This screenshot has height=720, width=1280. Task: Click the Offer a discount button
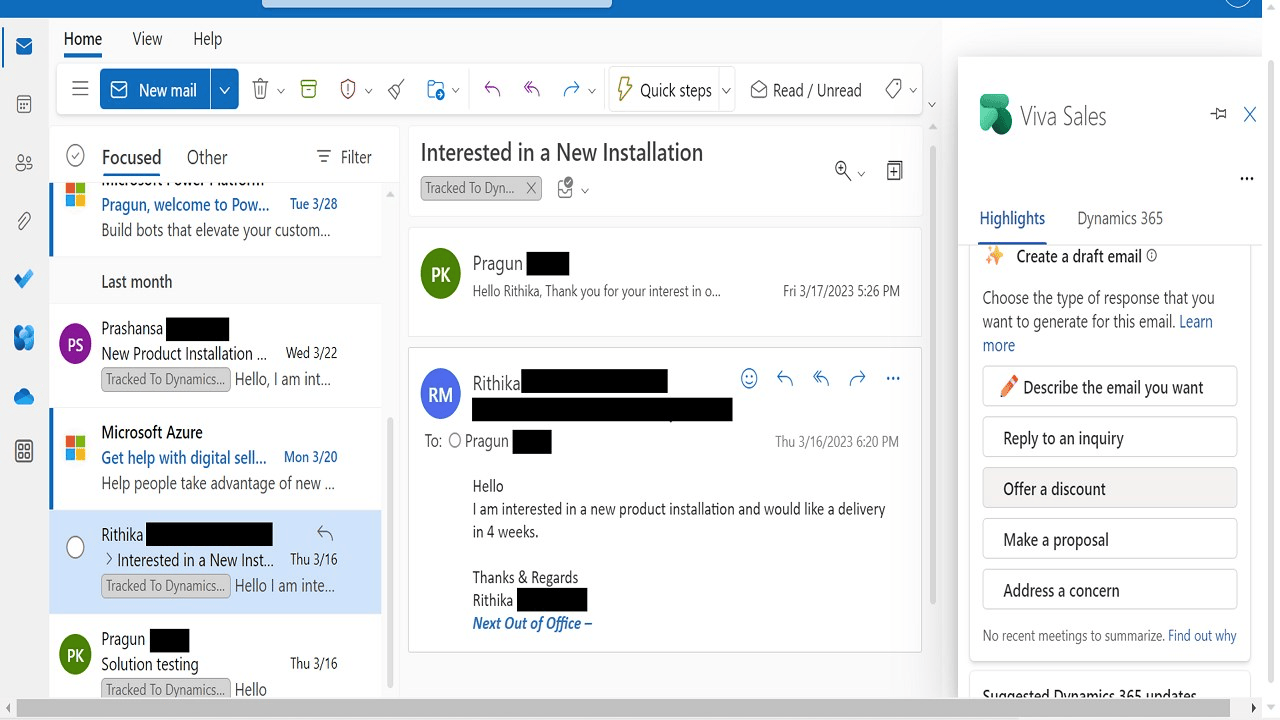click(x=1110, y=488)
